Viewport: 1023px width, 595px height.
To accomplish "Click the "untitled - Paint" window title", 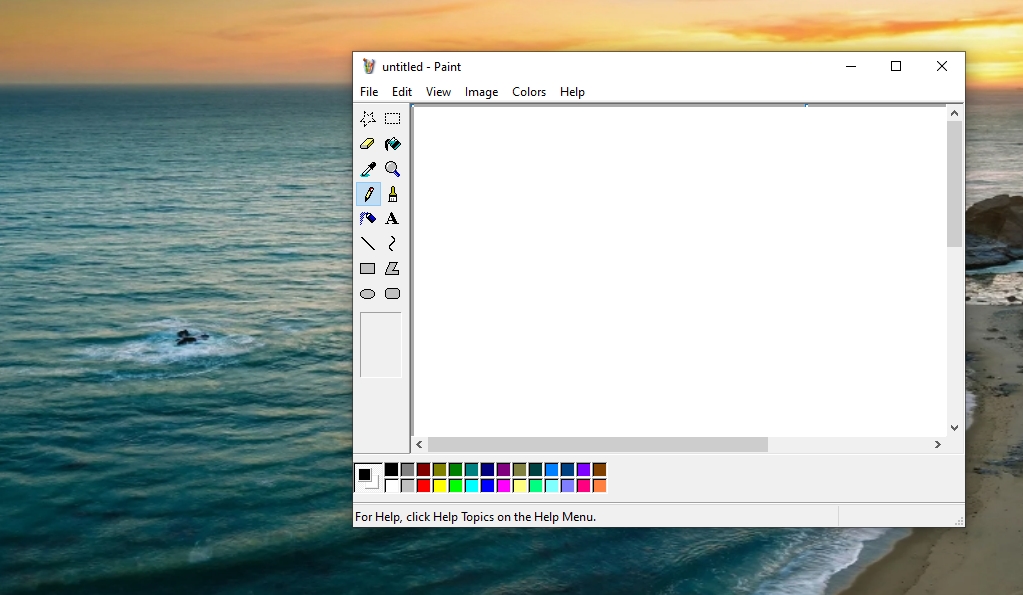I will pos(421,67).
